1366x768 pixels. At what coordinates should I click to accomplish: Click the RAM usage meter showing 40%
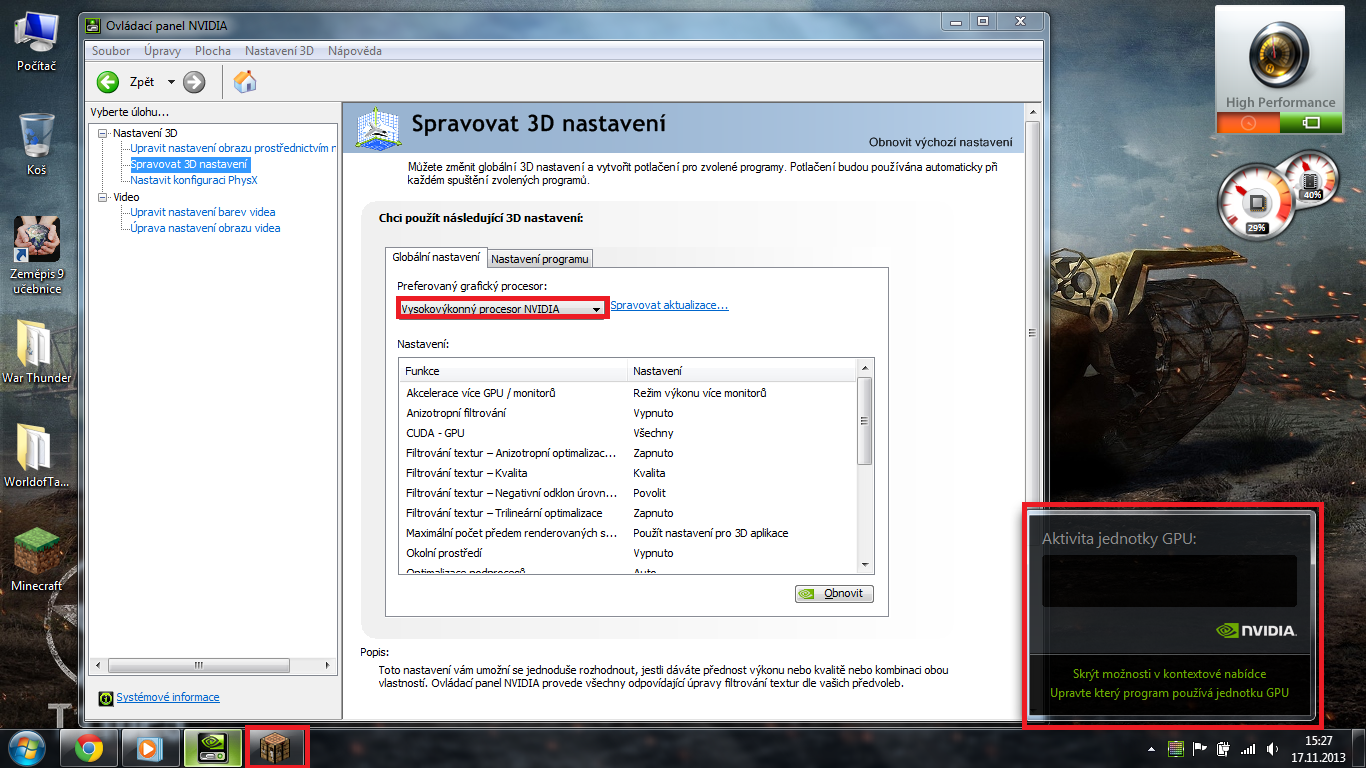(1311, 179)
